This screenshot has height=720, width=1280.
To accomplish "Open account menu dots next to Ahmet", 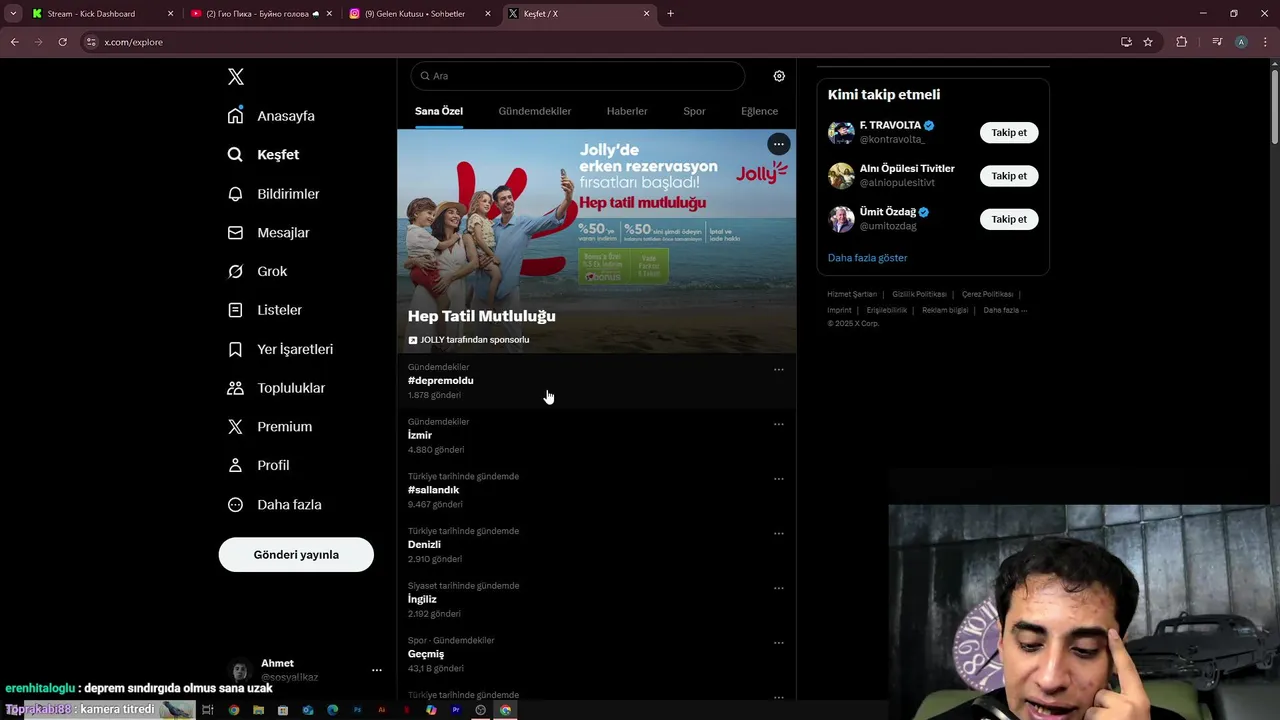I will click(377, 670).
